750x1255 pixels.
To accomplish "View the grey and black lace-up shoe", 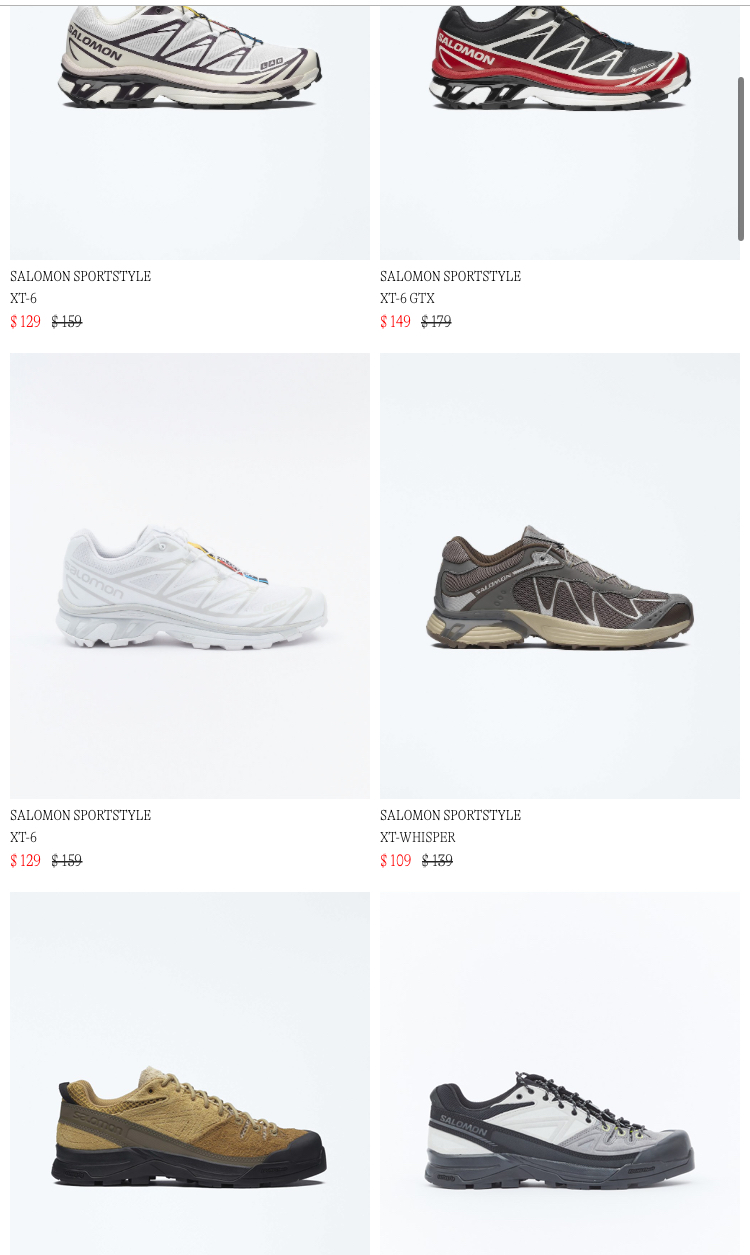I will click(x=560, y=1073).
